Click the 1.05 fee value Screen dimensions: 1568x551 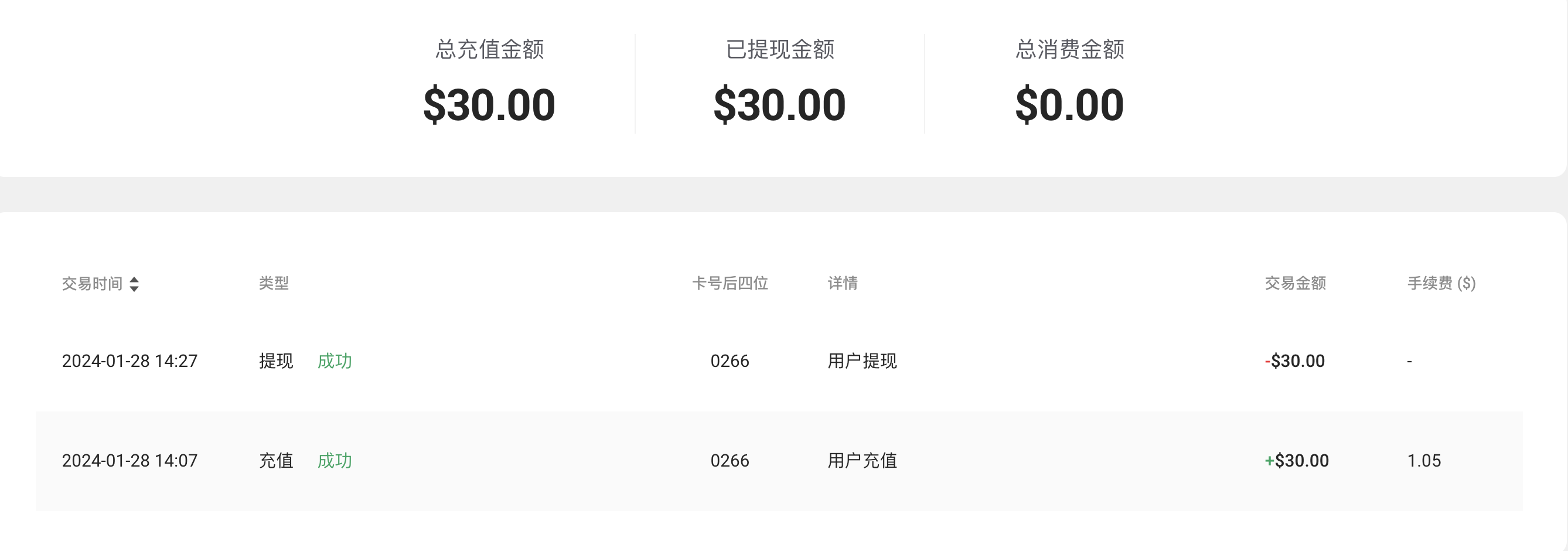pyautogui.click(x=1424, y=461)
